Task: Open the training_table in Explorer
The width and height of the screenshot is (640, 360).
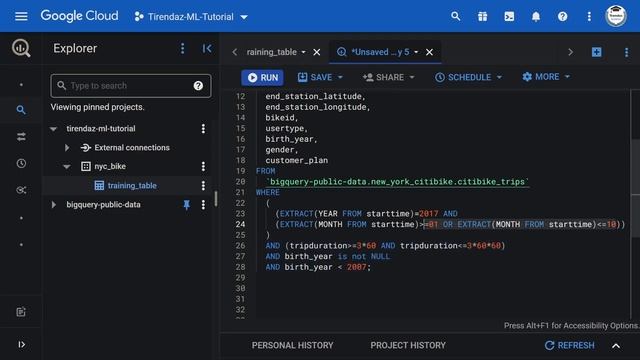Action: pyautogui.click(x=132, y=186)
